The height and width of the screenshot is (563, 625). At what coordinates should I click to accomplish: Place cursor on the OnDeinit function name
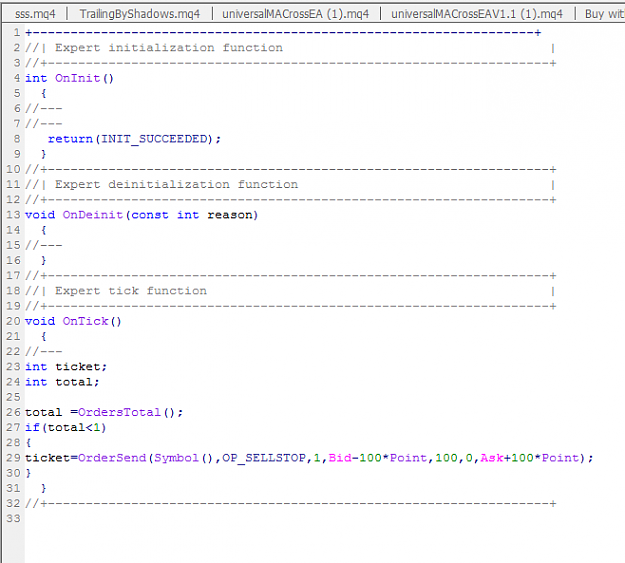[x=93, y=215]
